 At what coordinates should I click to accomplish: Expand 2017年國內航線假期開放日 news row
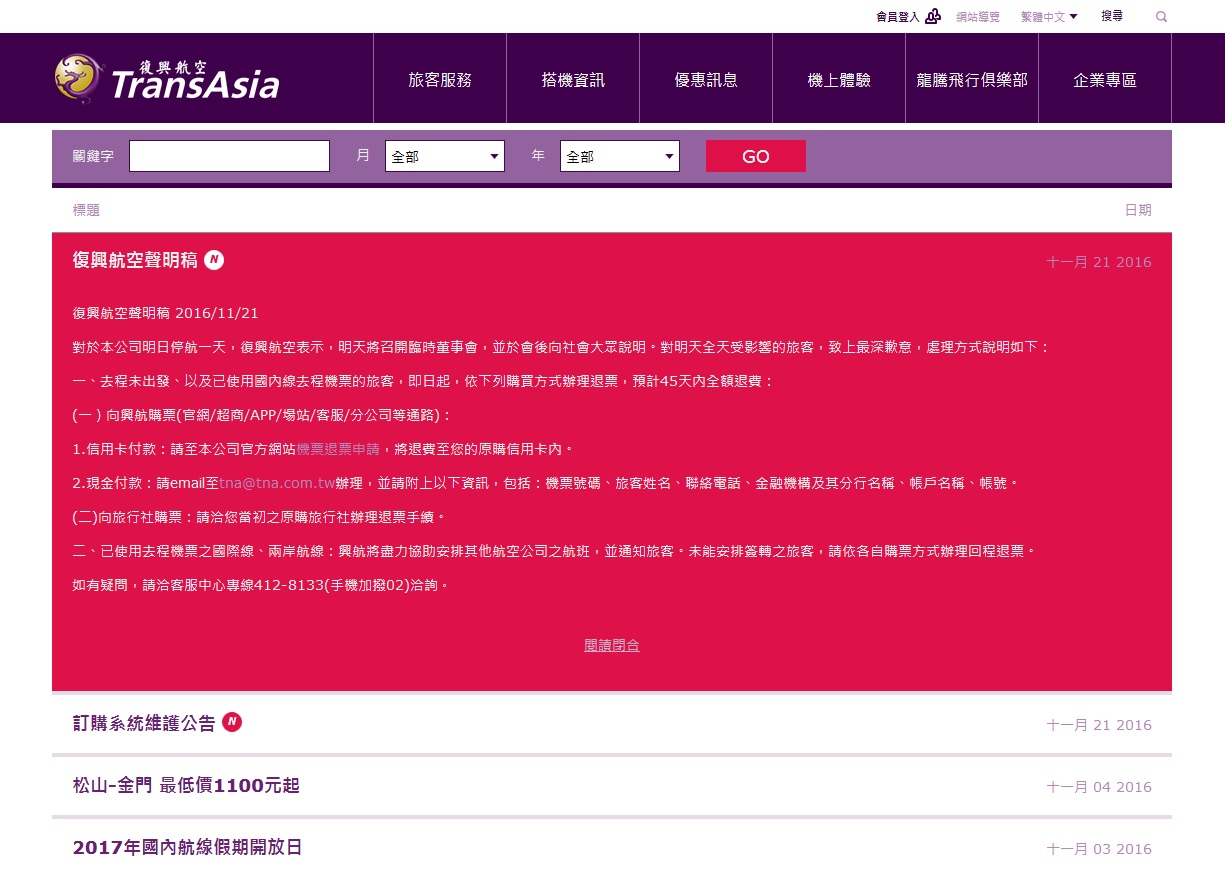click(612, 848)
